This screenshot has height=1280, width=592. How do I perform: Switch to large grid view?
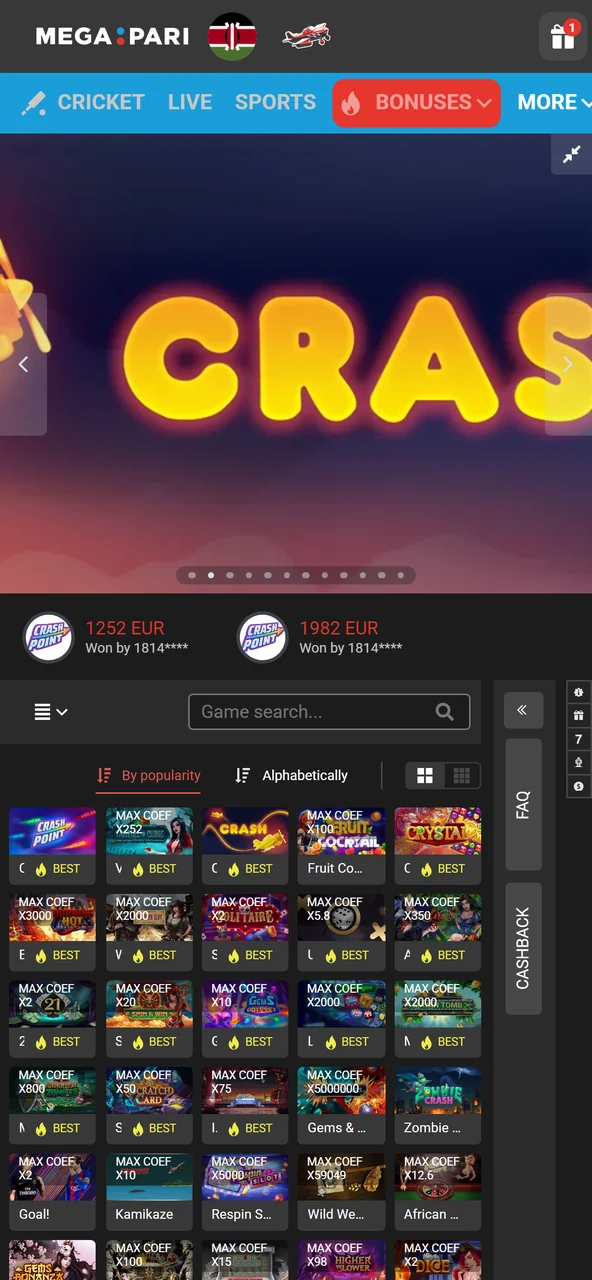(x=425, y=775)
